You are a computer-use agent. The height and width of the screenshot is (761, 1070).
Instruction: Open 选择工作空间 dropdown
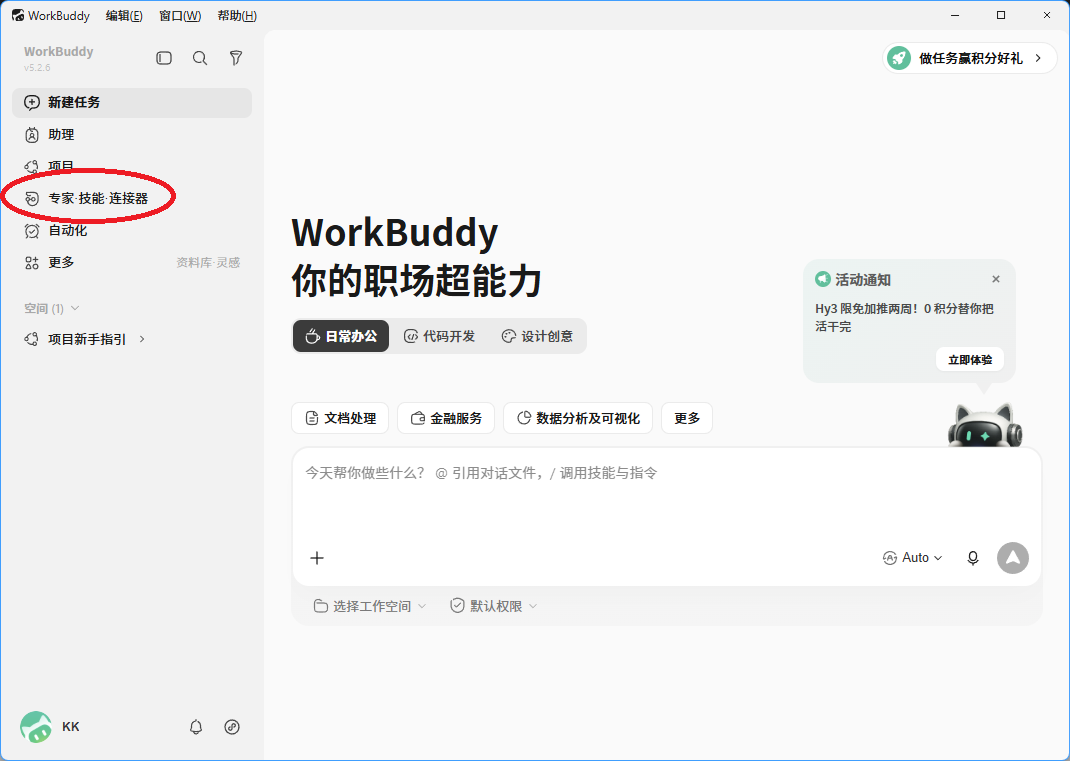[x=370, y=606]
